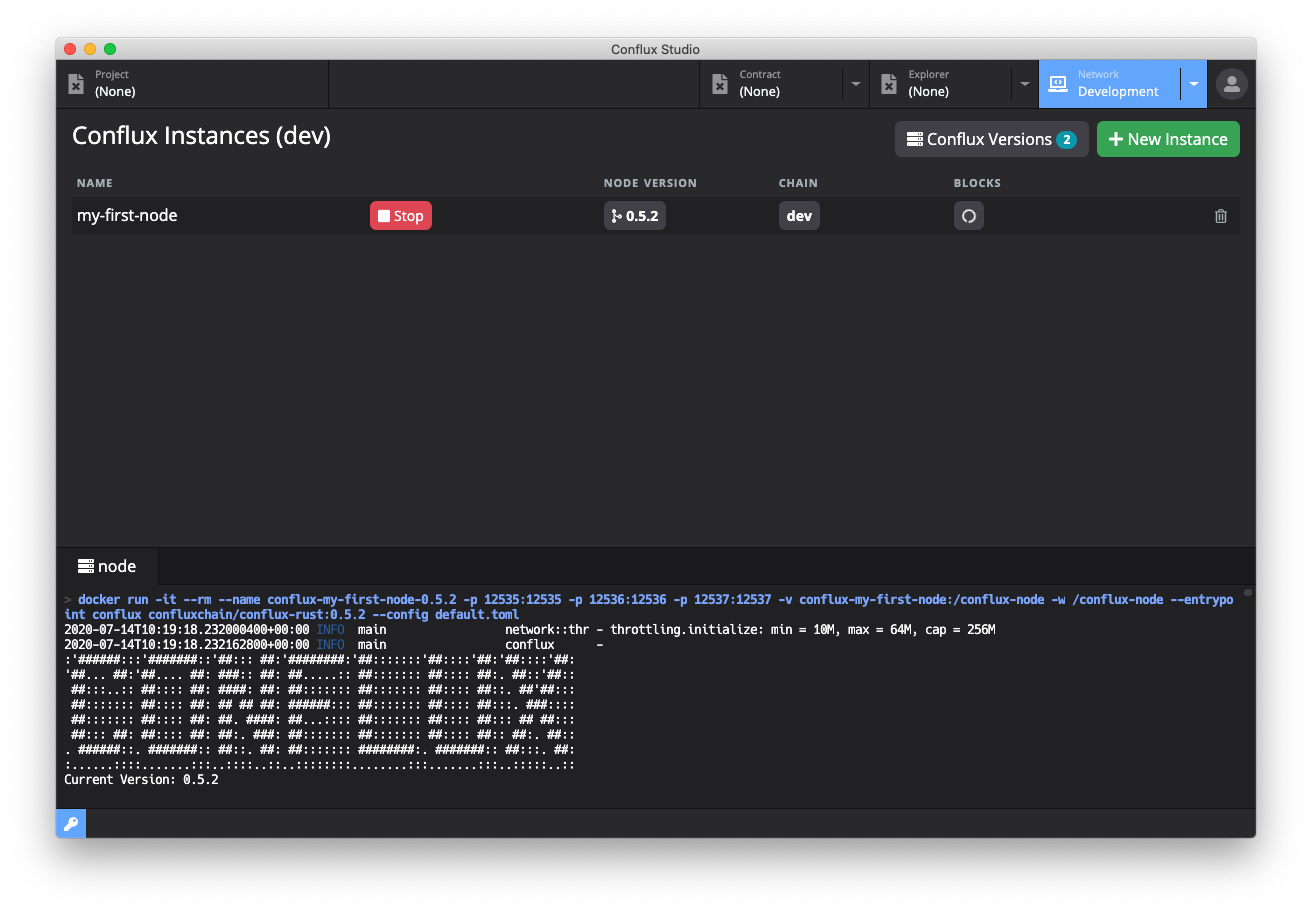This screenshot has height=912, width=1312.
Task: Click the NODE VERSION column header
Action: [x=650, y=183]
